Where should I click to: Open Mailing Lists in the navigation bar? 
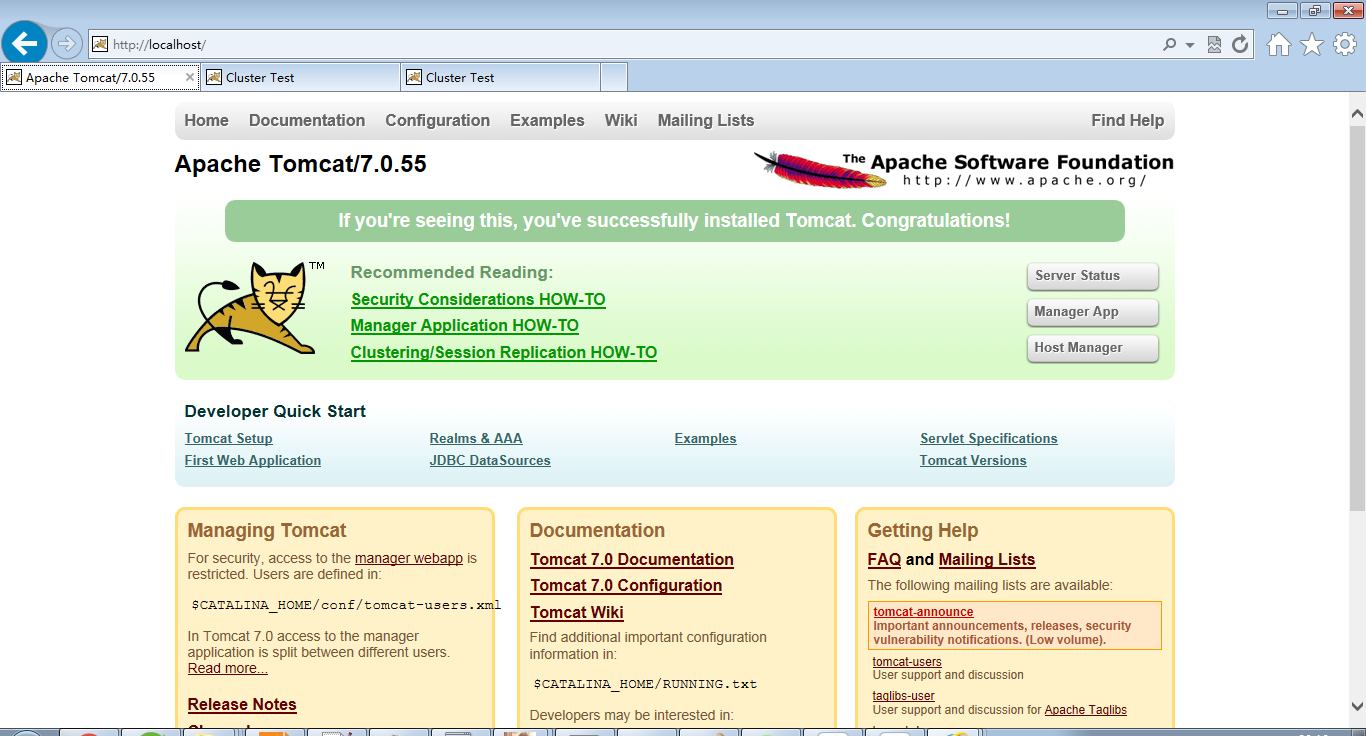click(706, 120)
